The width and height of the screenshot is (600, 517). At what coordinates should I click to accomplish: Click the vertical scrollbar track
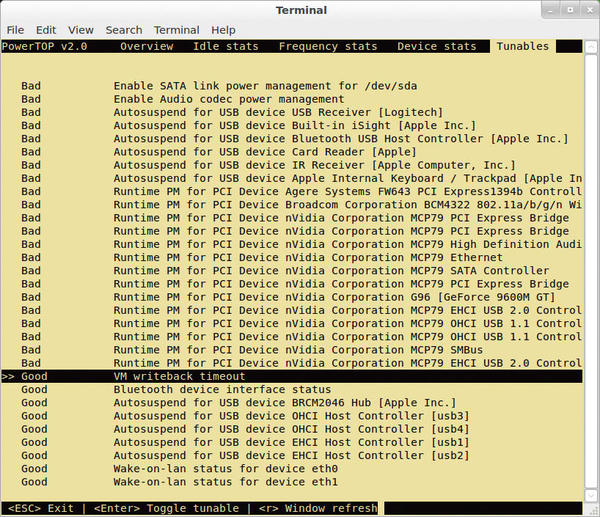pyautogui.click(x=591, y=271)
